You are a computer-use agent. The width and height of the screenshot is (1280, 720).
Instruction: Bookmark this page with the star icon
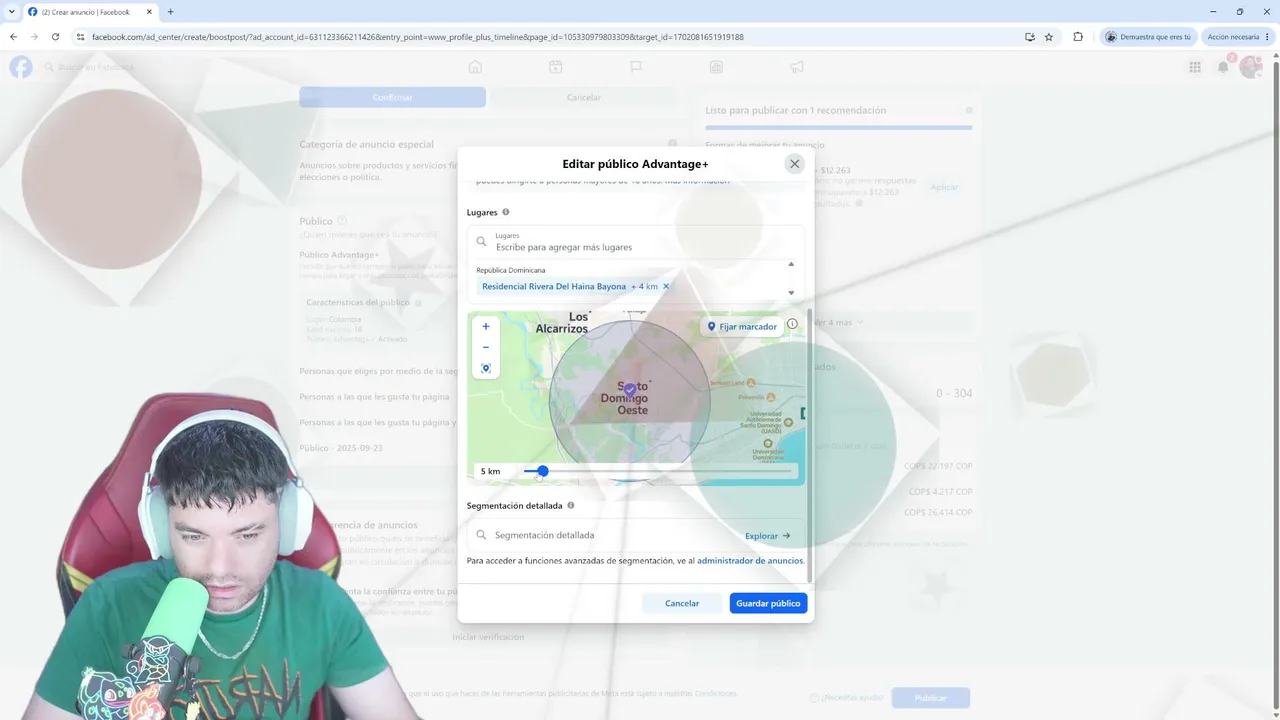point(1049,37)
